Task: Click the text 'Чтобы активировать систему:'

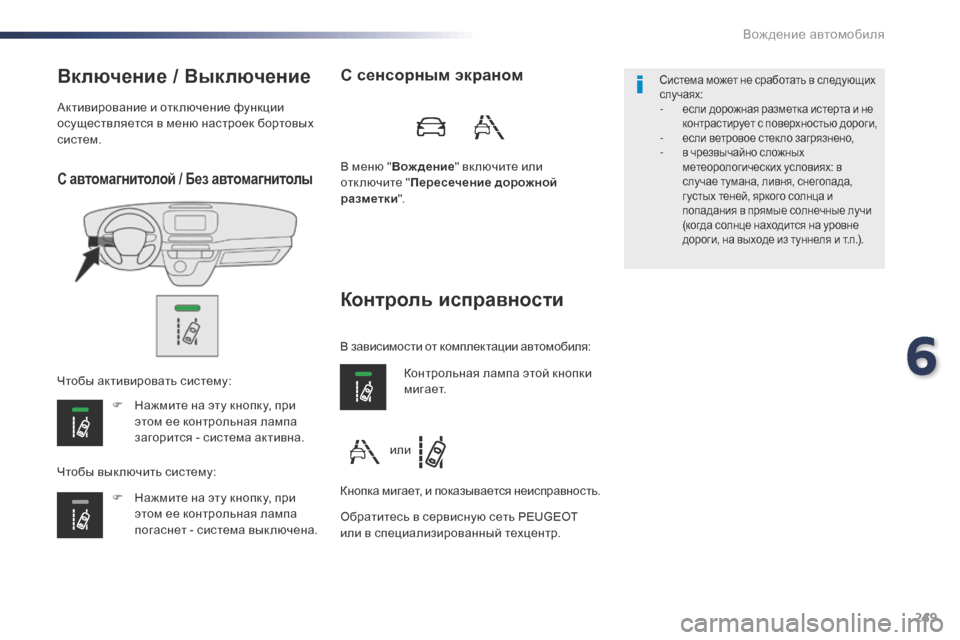Action: (144, 381)
